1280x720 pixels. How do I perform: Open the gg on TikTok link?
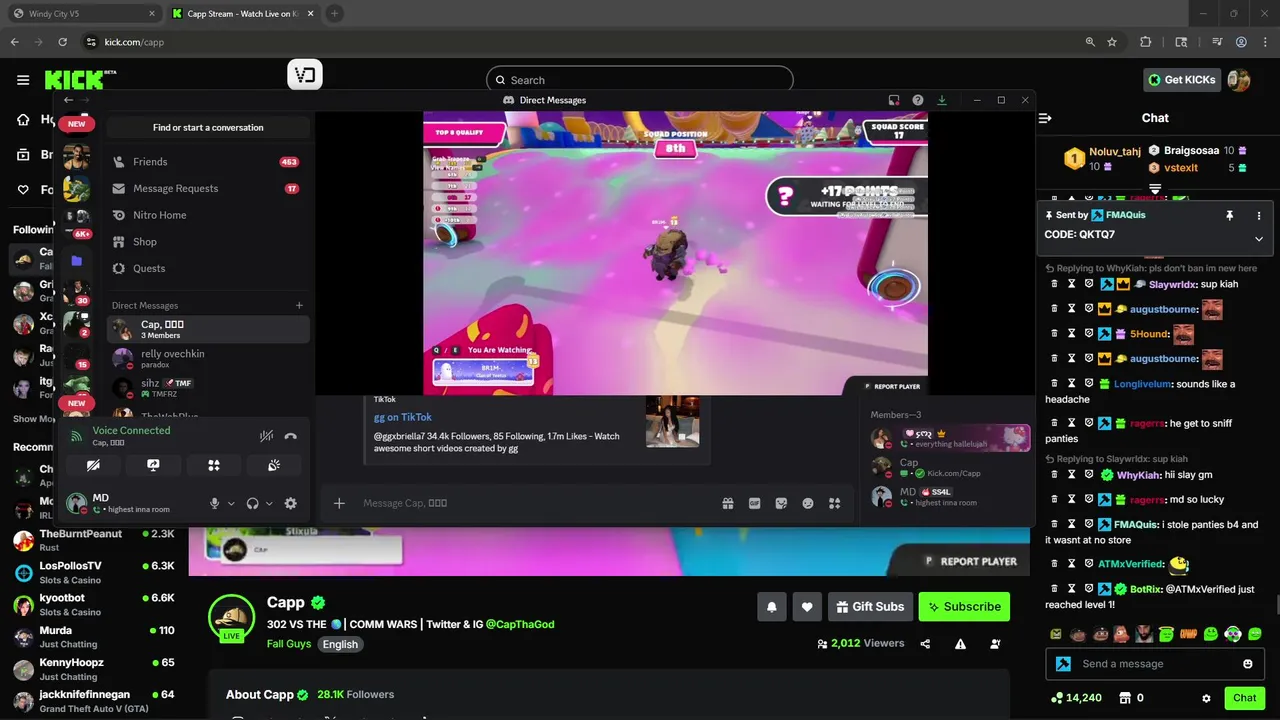click(x=403, y=417)
